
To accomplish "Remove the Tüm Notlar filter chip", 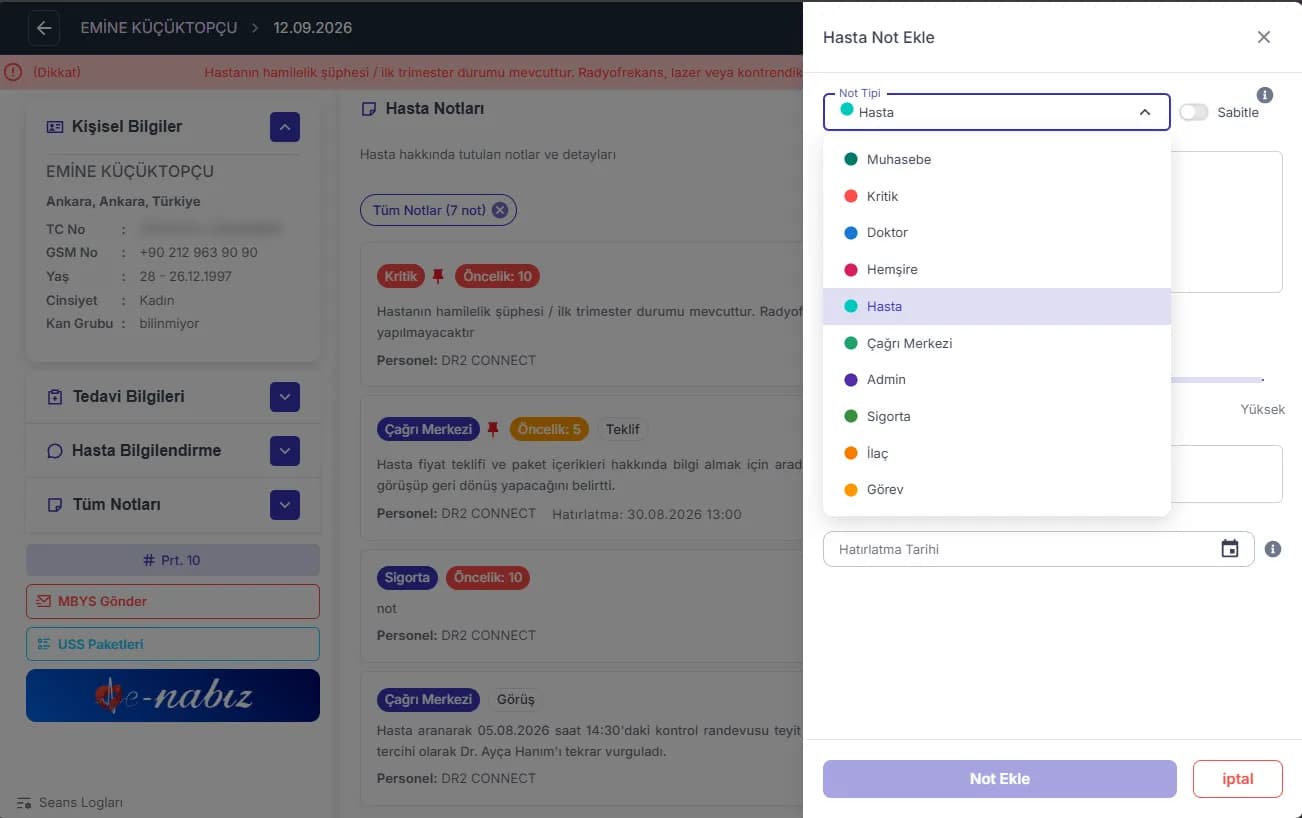I will pos(500,210).
